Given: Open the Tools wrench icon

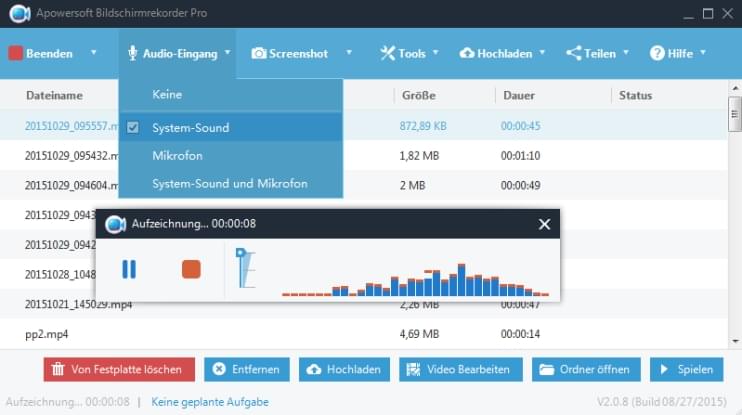Looking at the screenshot, I should pos(387,53).
